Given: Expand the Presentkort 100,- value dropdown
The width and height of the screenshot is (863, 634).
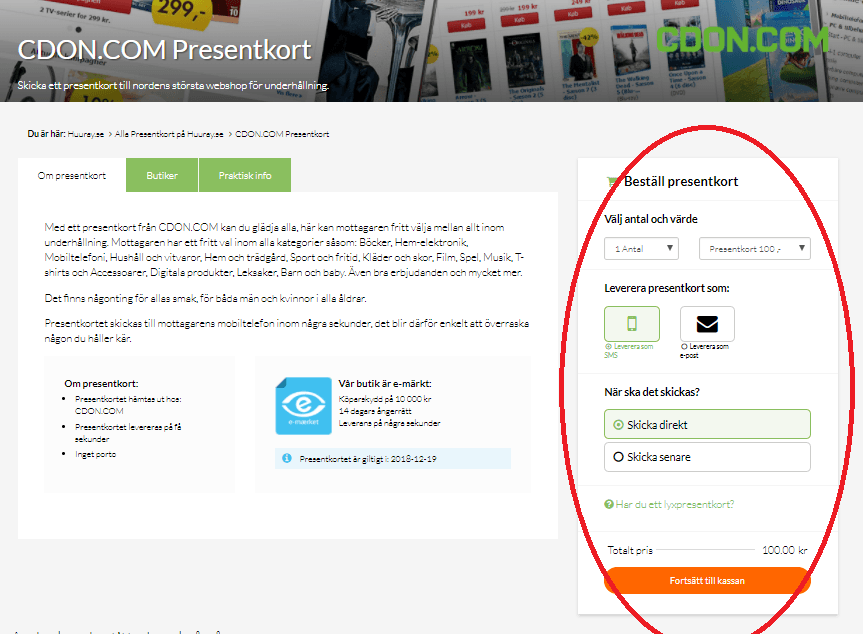Looking at the screenshot, I should [755, 248].
